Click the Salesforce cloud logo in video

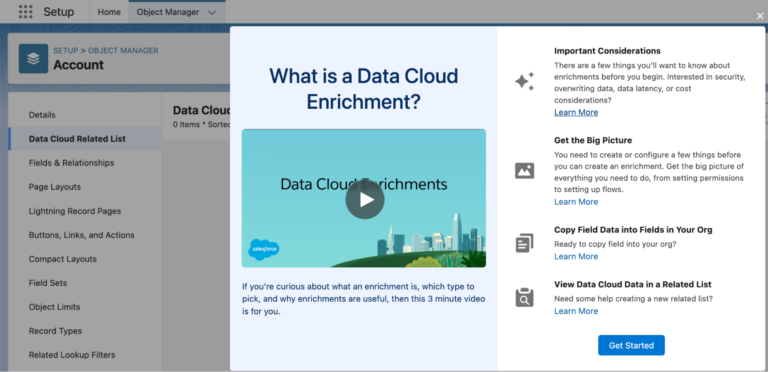264,249
